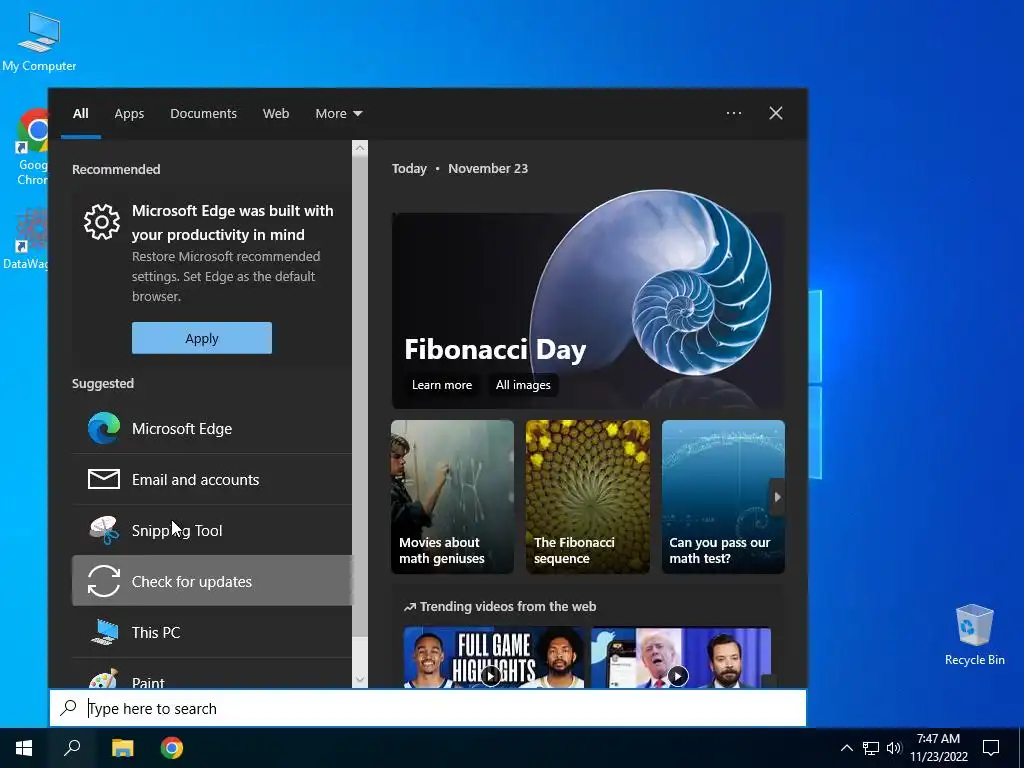Viewport: 1024px width, 768px height.
Task: Select the Google Chrome desktop shortcut
Action: (33, 148)
